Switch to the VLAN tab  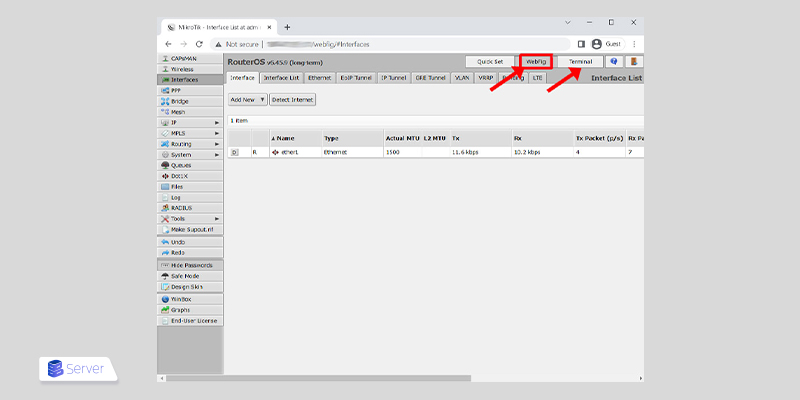point(462,78)
